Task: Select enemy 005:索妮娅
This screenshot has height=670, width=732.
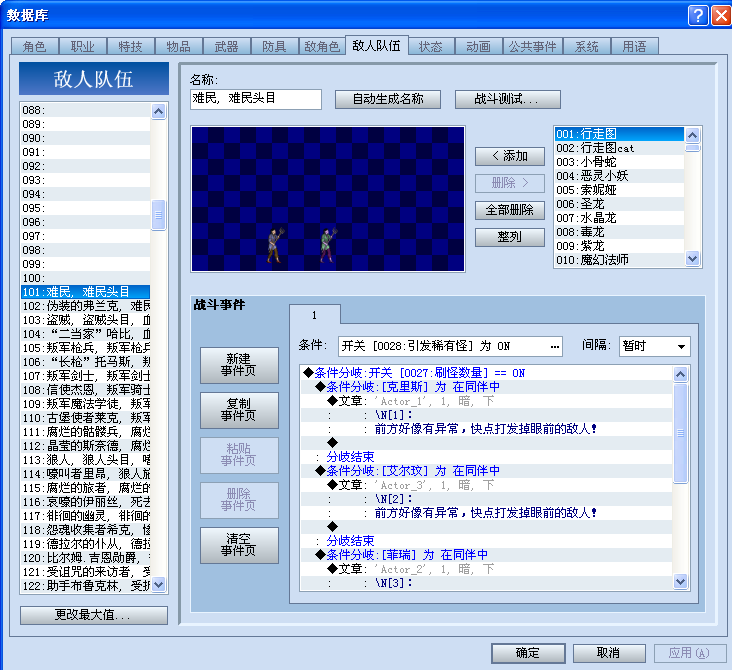Action: [619, 190]
